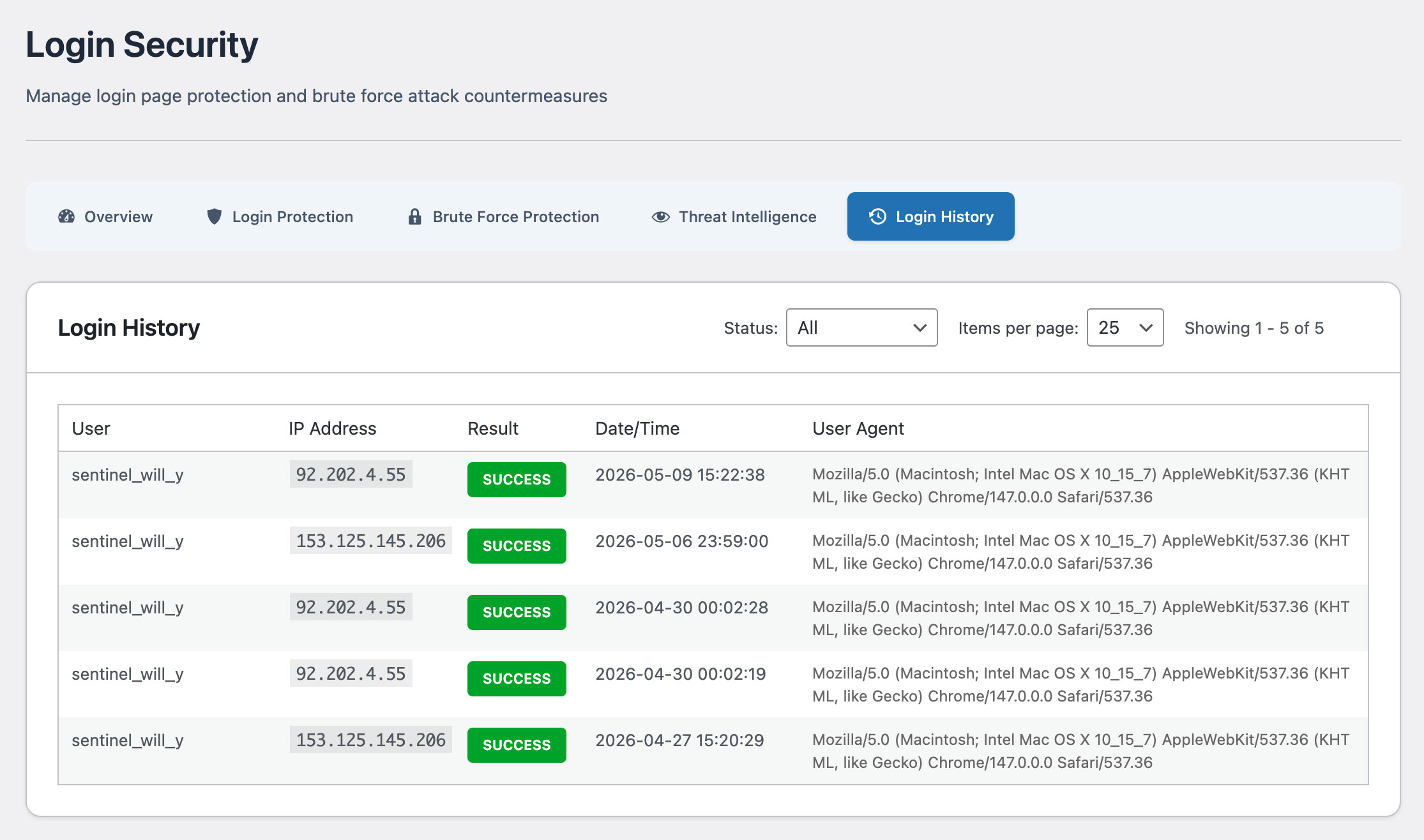
Task: Click the 'Status:' label
Action: click(x=750, y=328)
